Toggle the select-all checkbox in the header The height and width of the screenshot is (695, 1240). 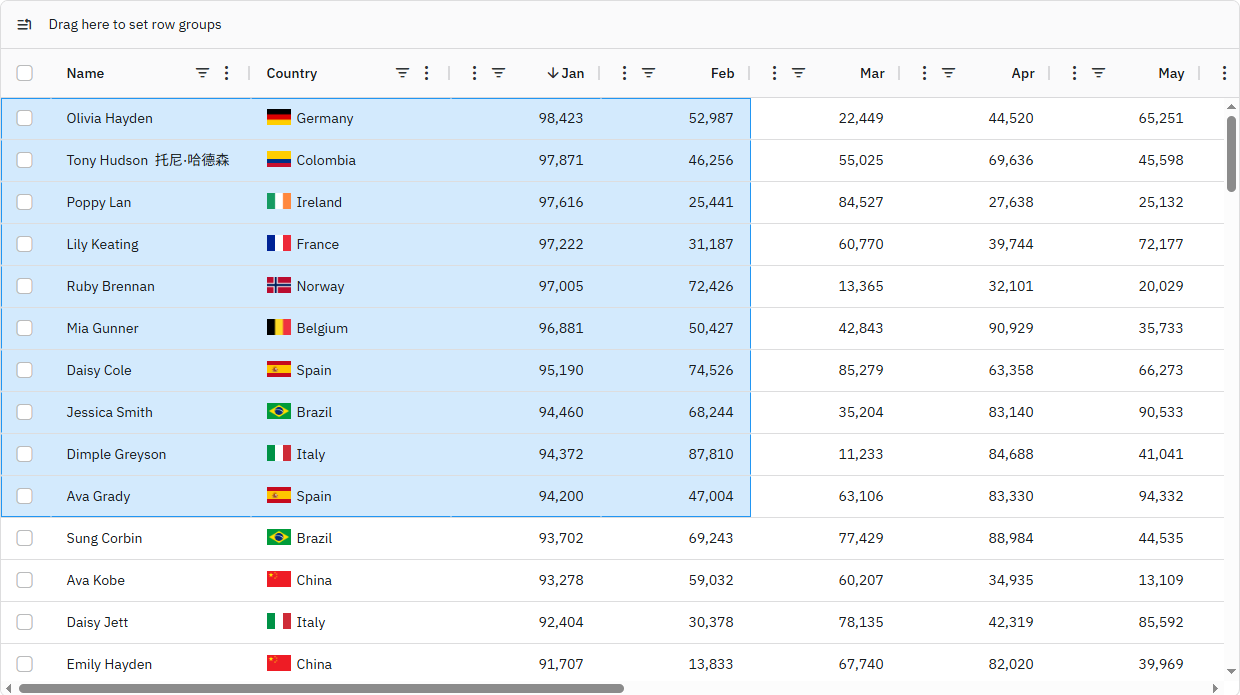click(x=25, y=73)
